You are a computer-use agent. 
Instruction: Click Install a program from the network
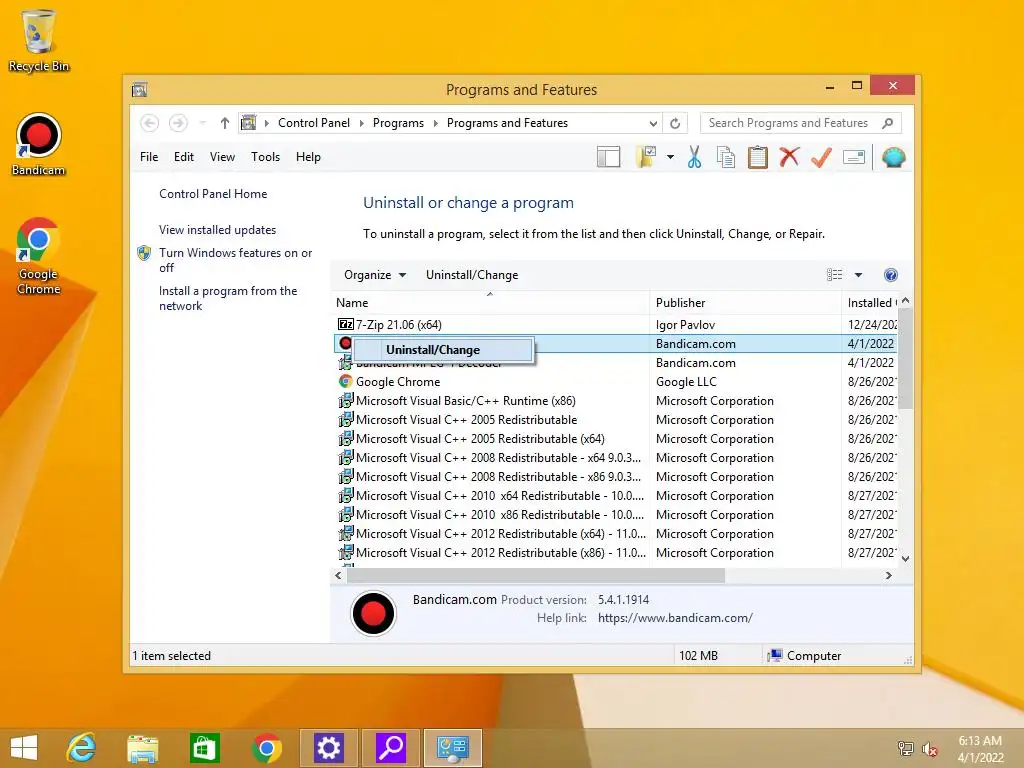228,298
